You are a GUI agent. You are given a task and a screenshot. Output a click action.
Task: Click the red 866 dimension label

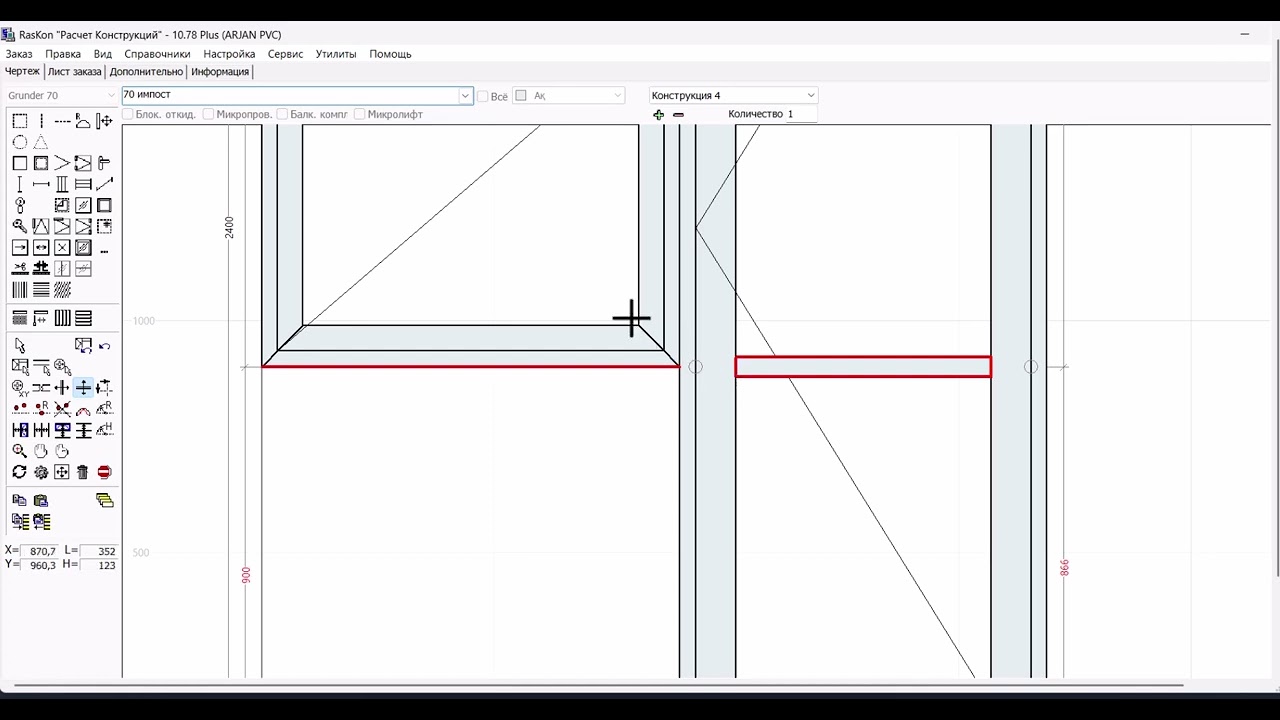[1064, 567]
